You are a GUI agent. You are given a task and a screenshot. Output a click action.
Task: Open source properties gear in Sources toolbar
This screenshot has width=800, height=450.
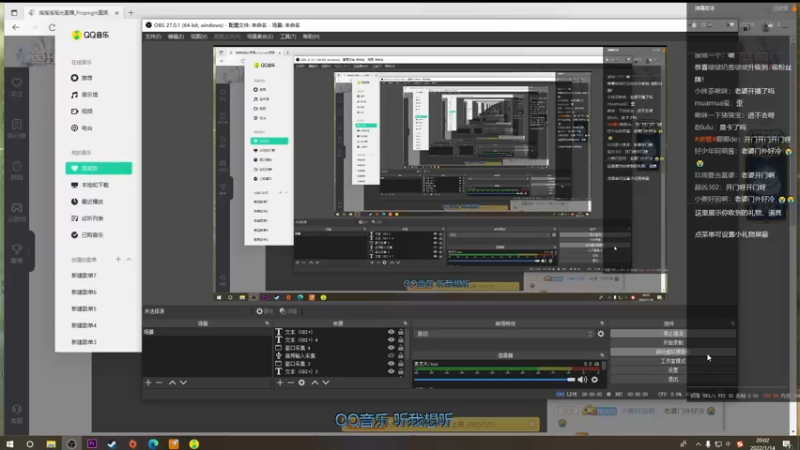click(302, 382)
